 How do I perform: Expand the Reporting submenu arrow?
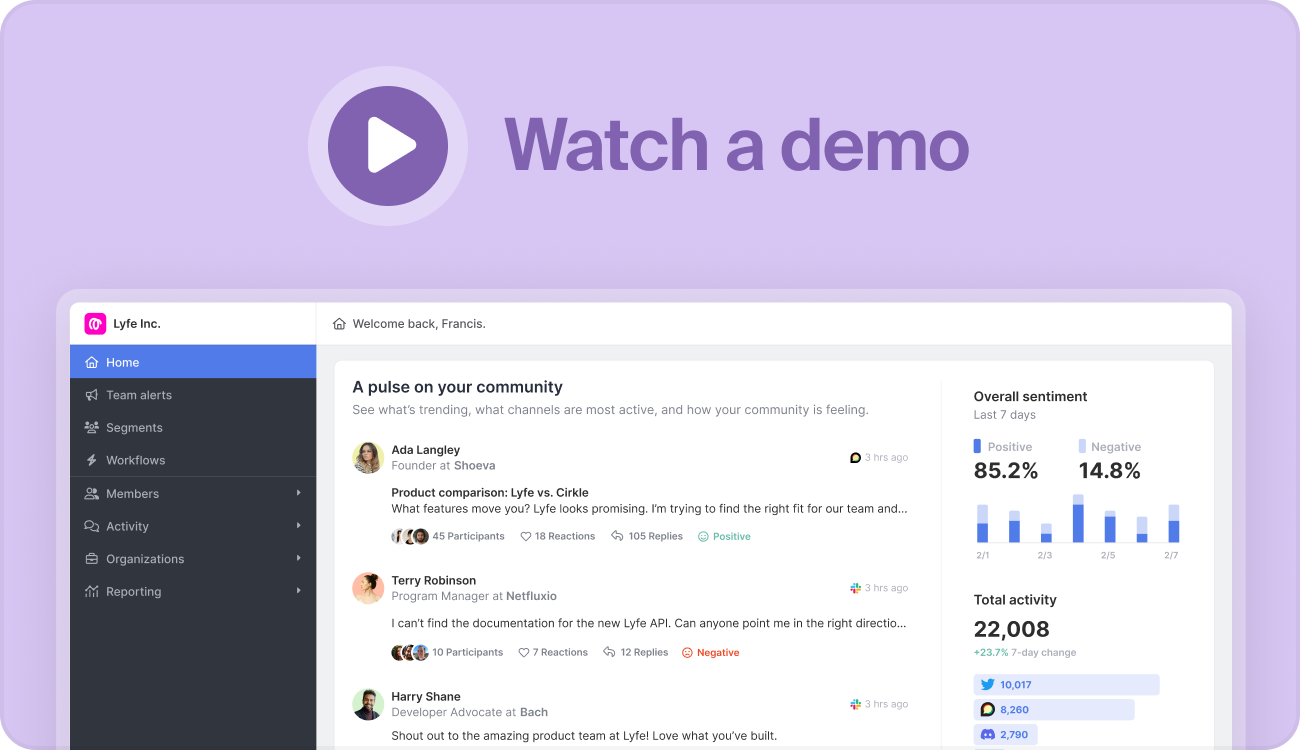pos(298,591)
